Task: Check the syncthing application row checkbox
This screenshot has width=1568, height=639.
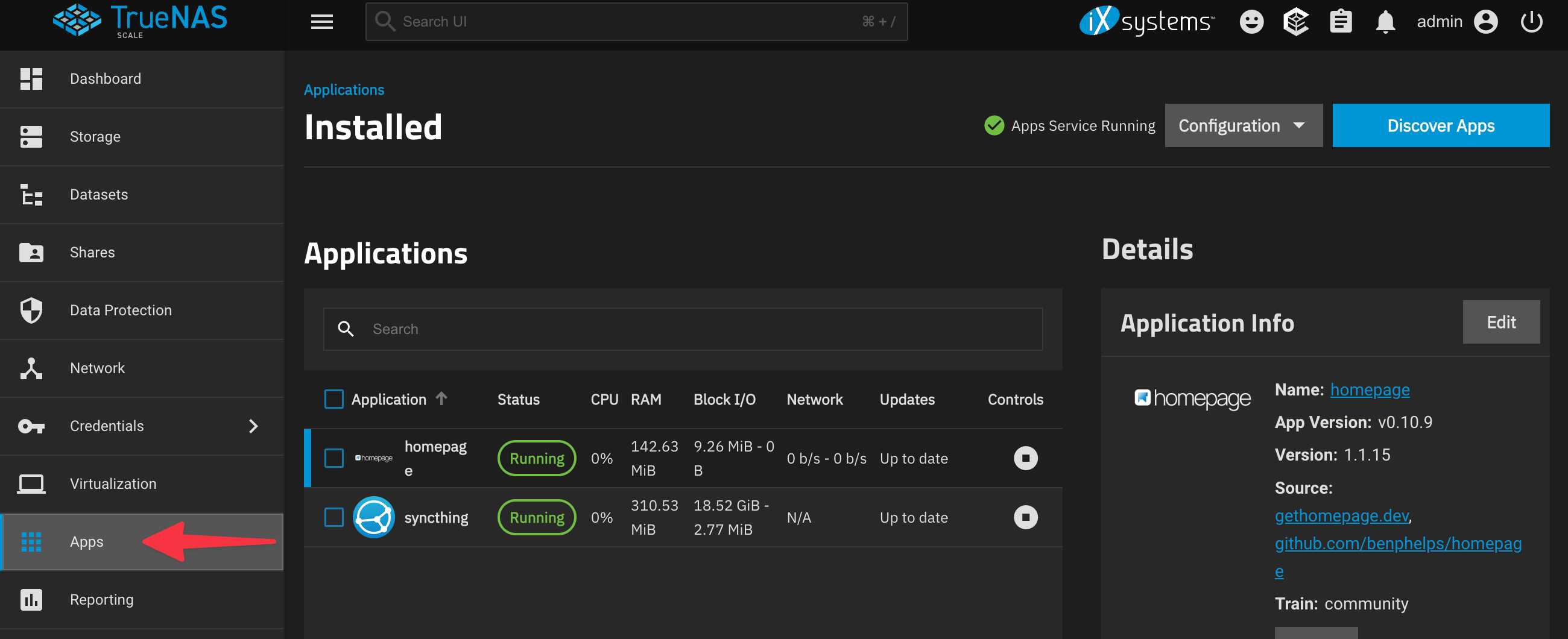Action: [x=334, y=517]
